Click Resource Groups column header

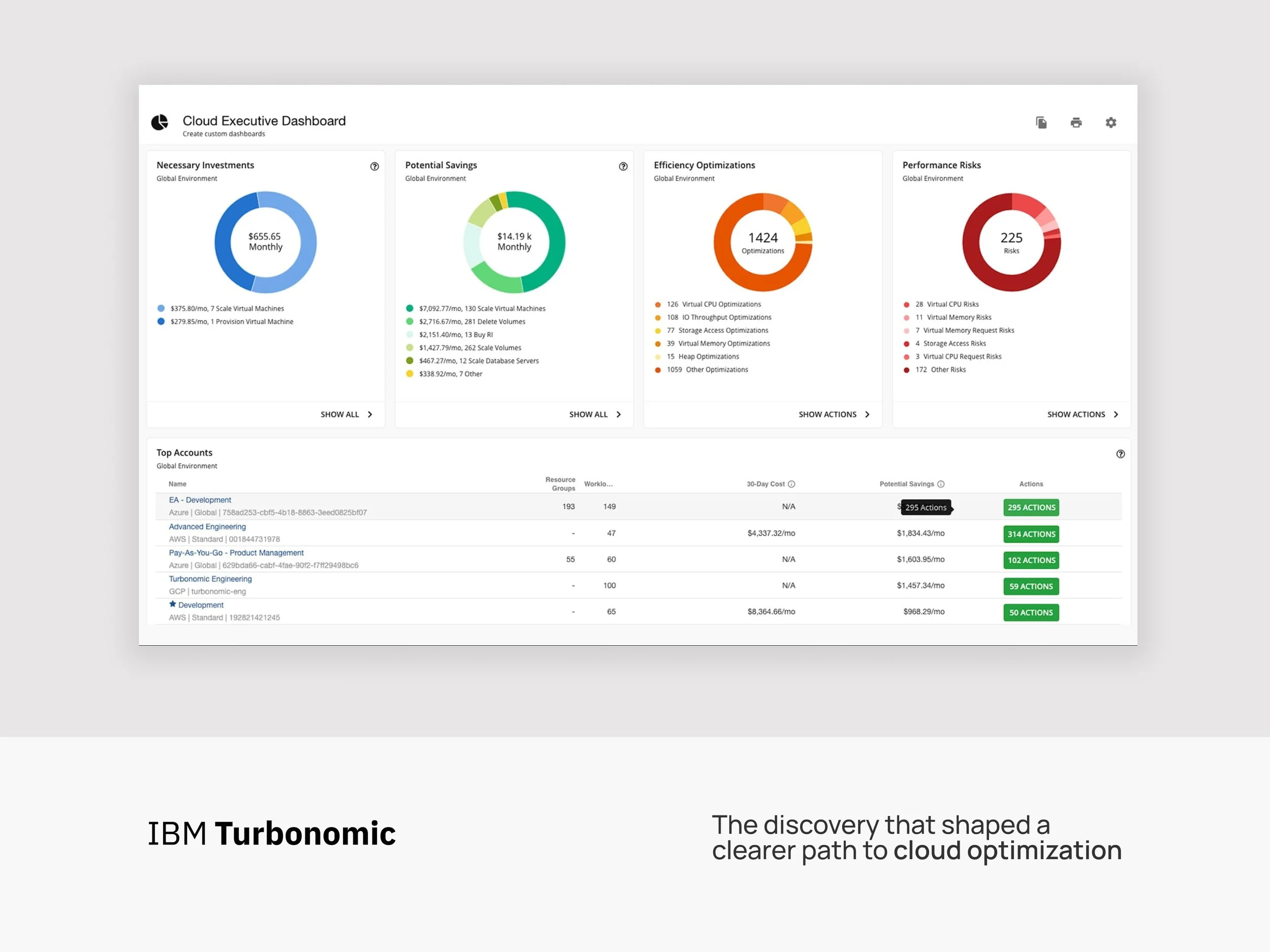point(560,484)
